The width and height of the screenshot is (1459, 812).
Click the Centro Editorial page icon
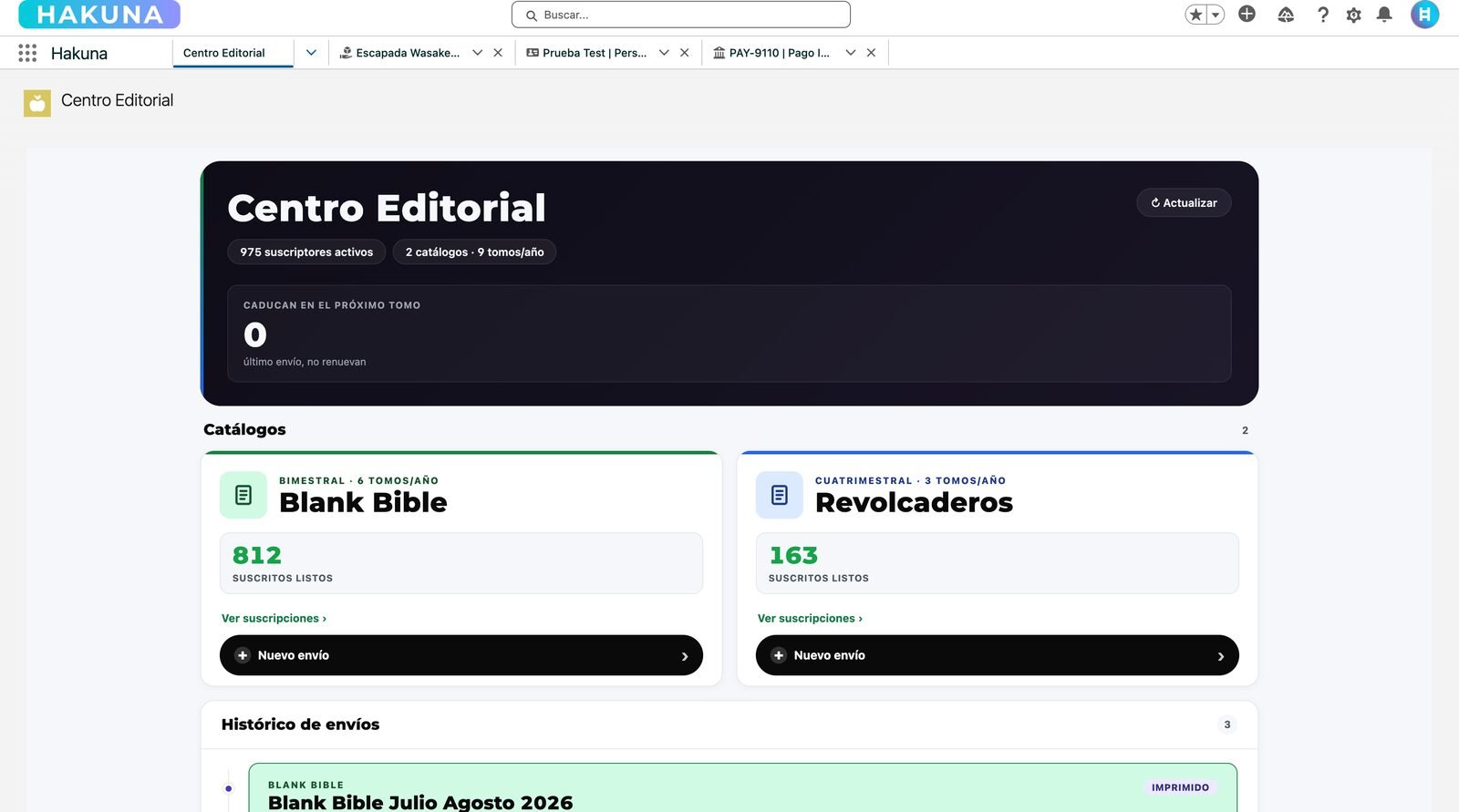(x=37, y=103)
